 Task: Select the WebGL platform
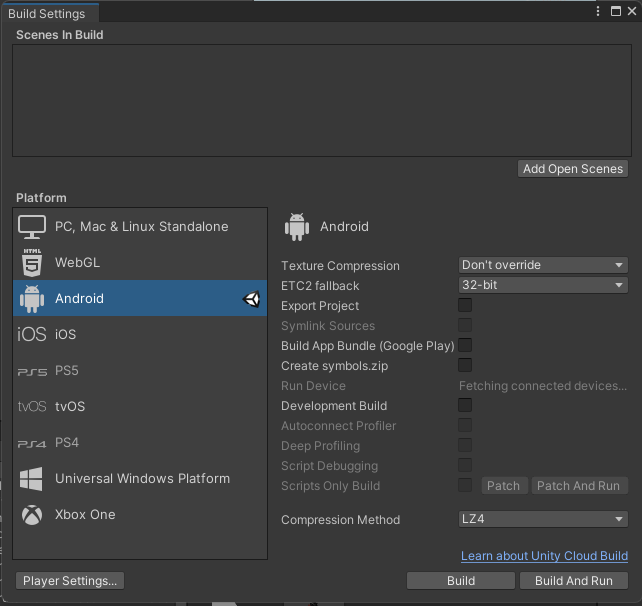click(140, 262)
